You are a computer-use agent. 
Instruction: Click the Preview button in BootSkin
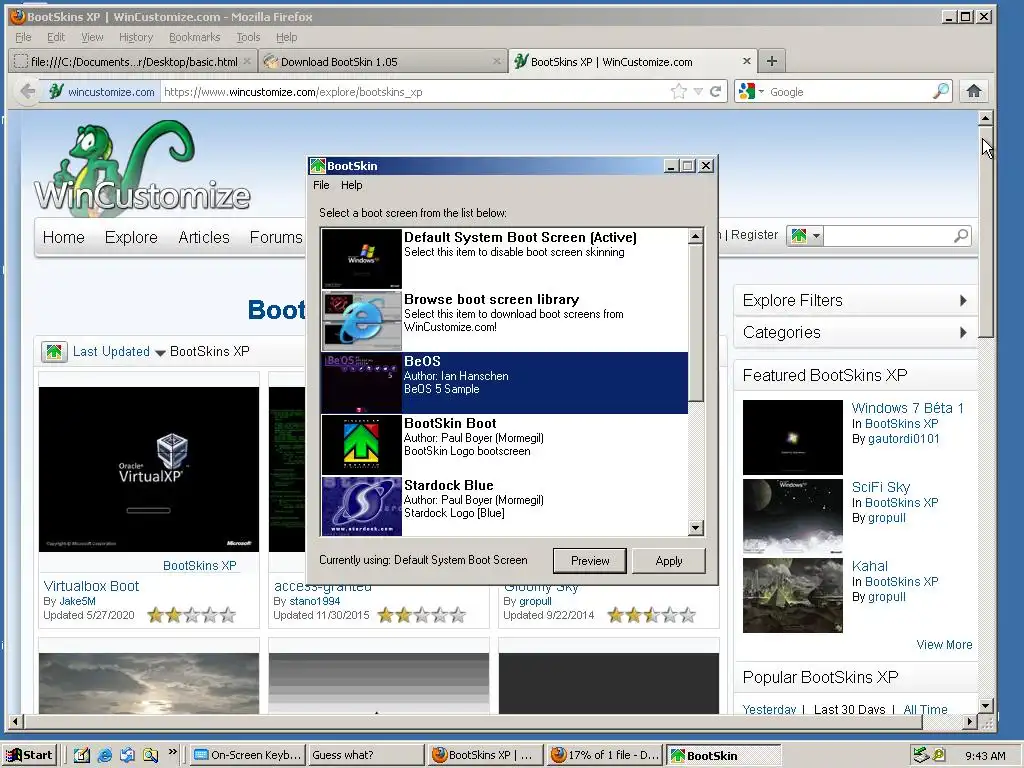coord(590,561)
